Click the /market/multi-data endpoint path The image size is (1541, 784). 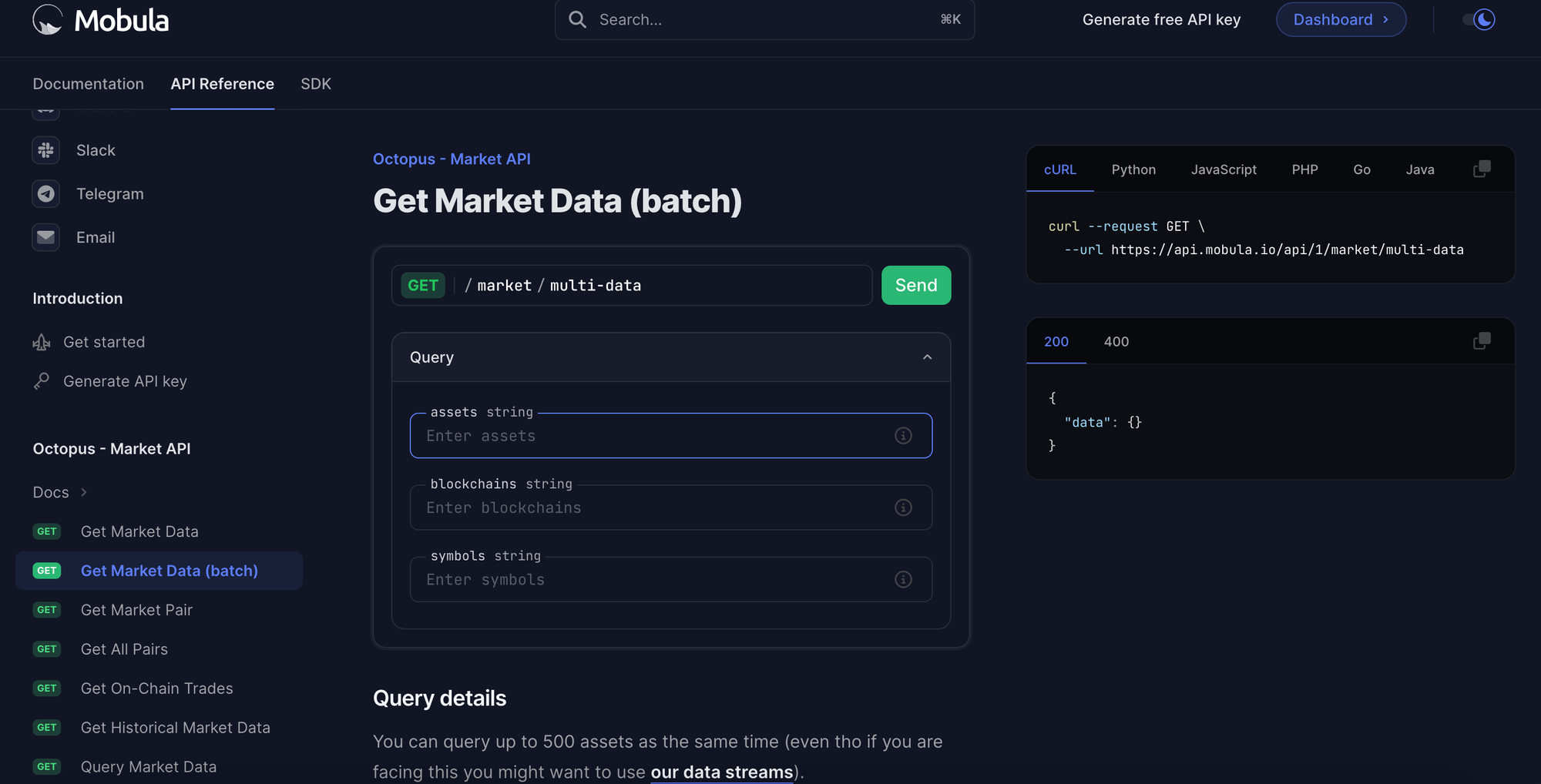coord(553,286)
